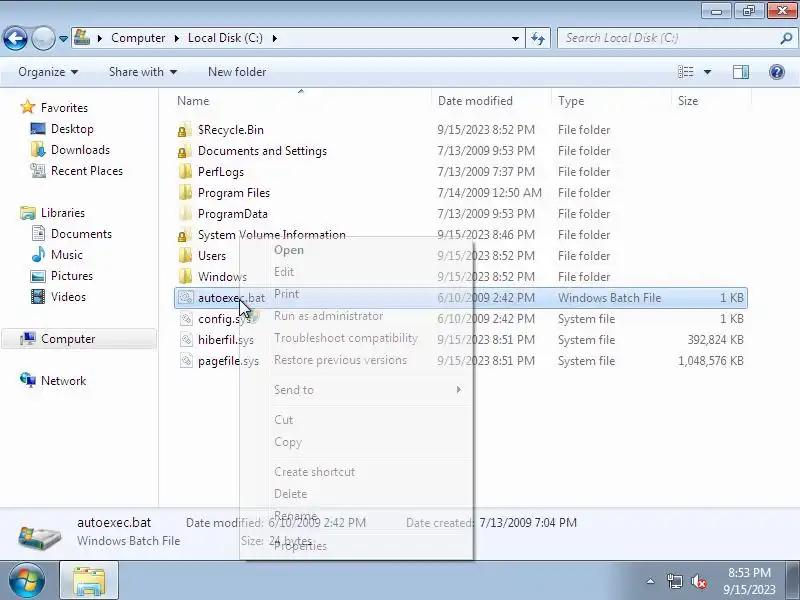Sort by the Size column header
This screenshot has height=600, width=800.
click(688, 101)
